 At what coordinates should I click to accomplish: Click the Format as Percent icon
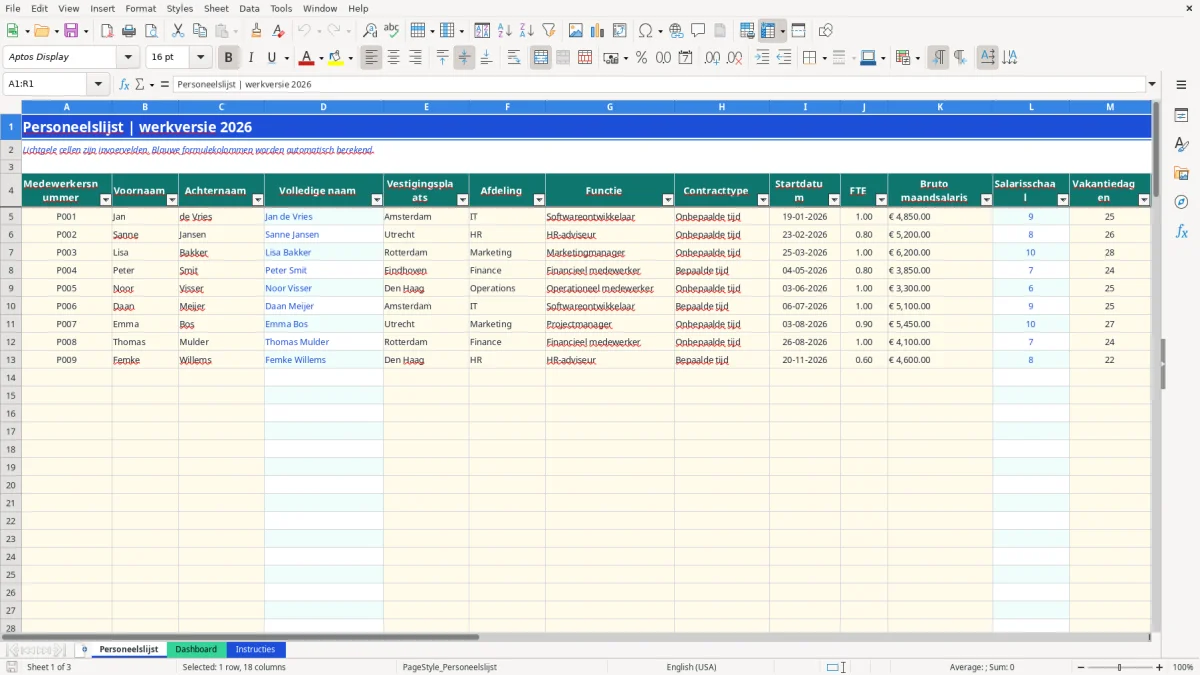641,58
